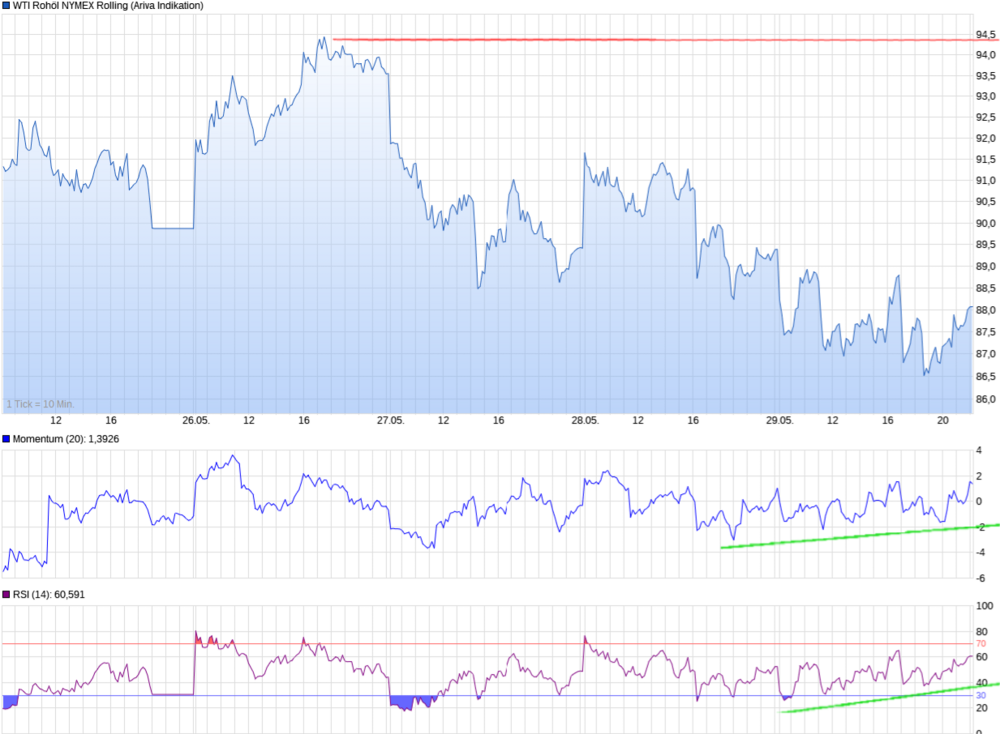The image size is (1000, 734).
Task: Click the 94,5 price axis label
Action: tap(985, 34)
